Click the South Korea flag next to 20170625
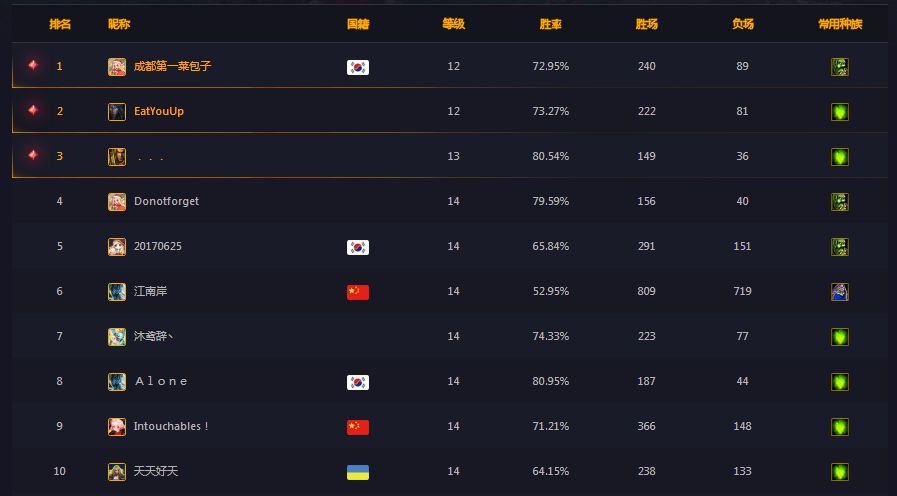This screenshot has width=897, height=496. pyautogui.click(x=358, y=247)
